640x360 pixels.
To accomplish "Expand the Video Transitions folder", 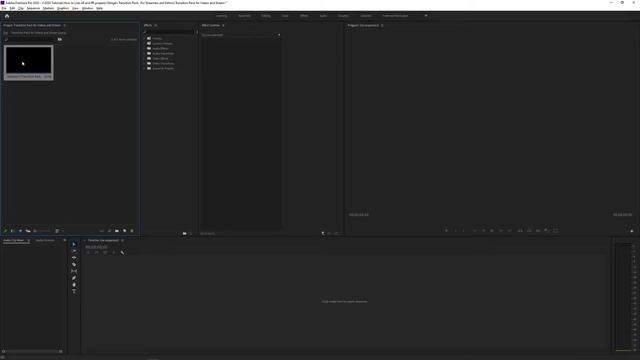I will (x=144, y=63).
